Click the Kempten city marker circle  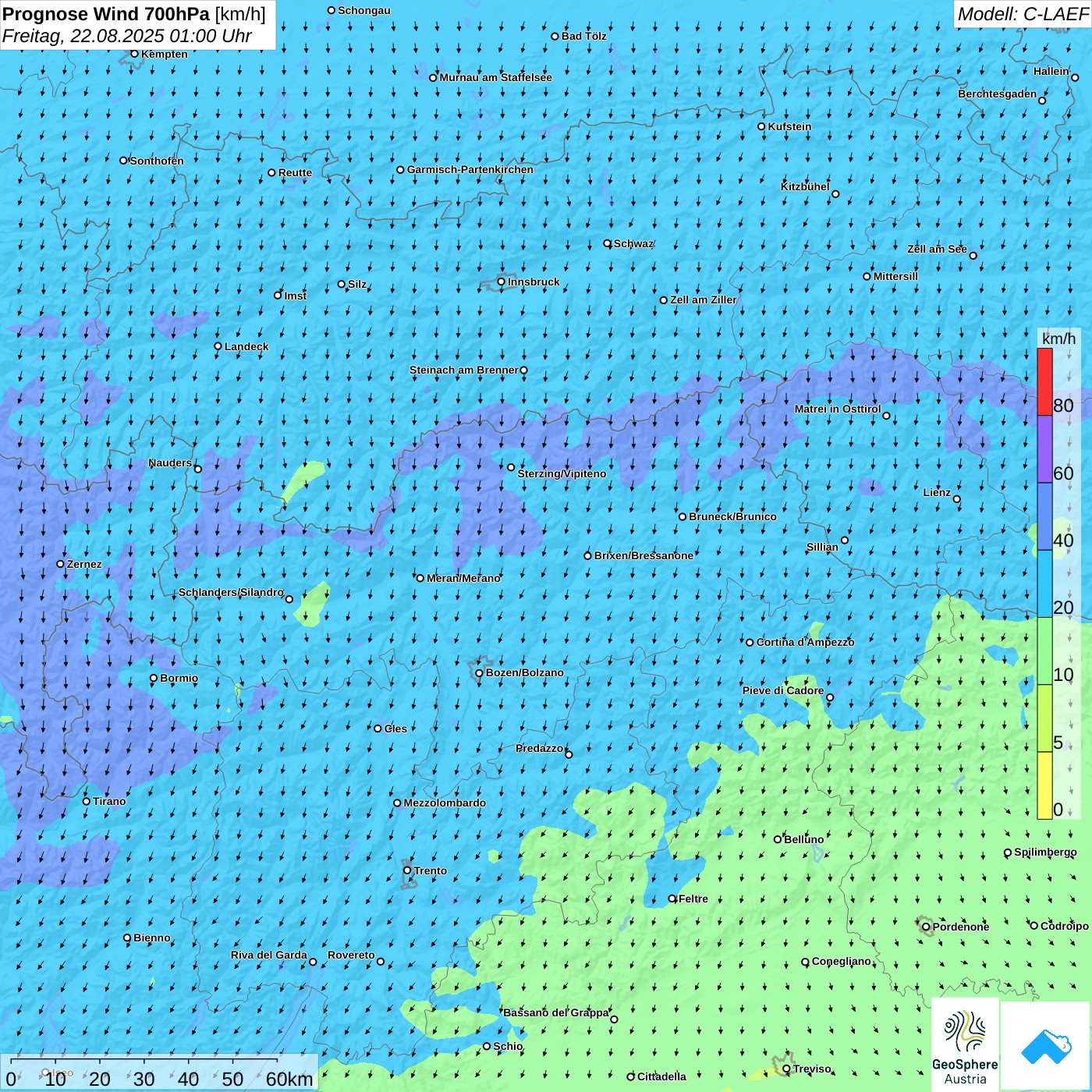[135, 54]
